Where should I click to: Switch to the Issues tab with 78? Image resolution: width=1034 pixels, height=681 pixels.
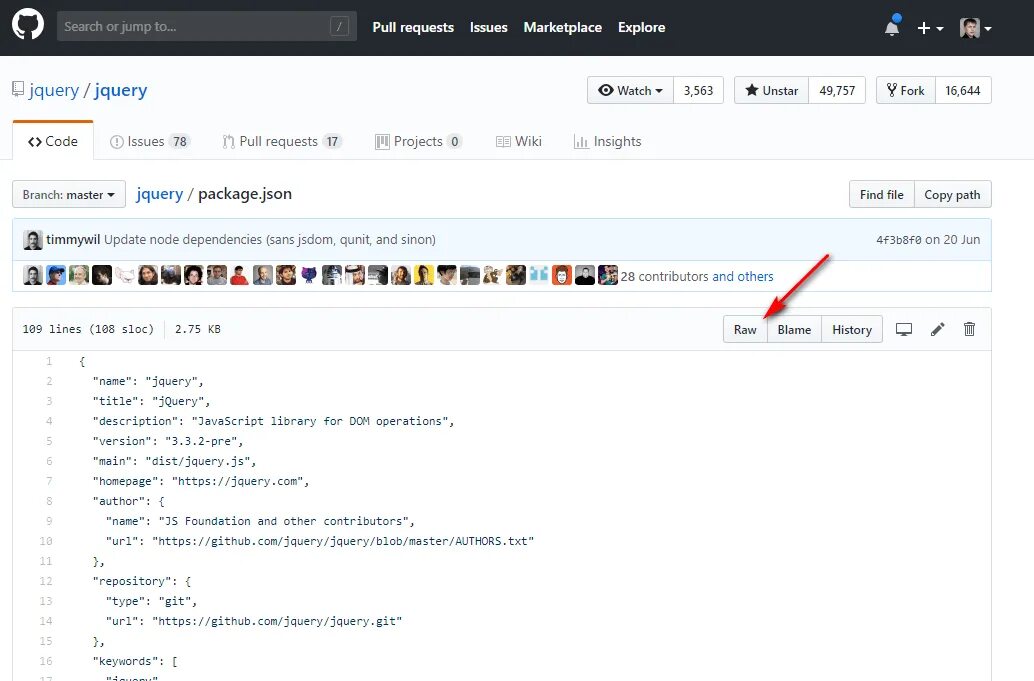pos(150,141)
